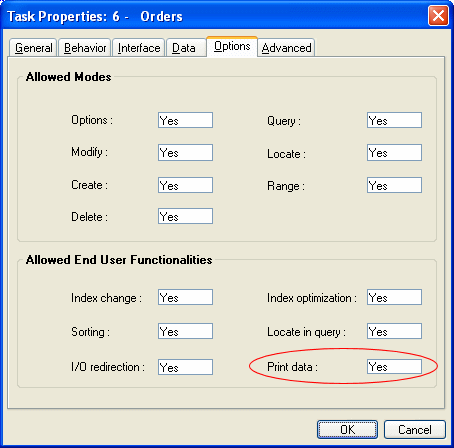Click the Cancel button

pos(415,430)
